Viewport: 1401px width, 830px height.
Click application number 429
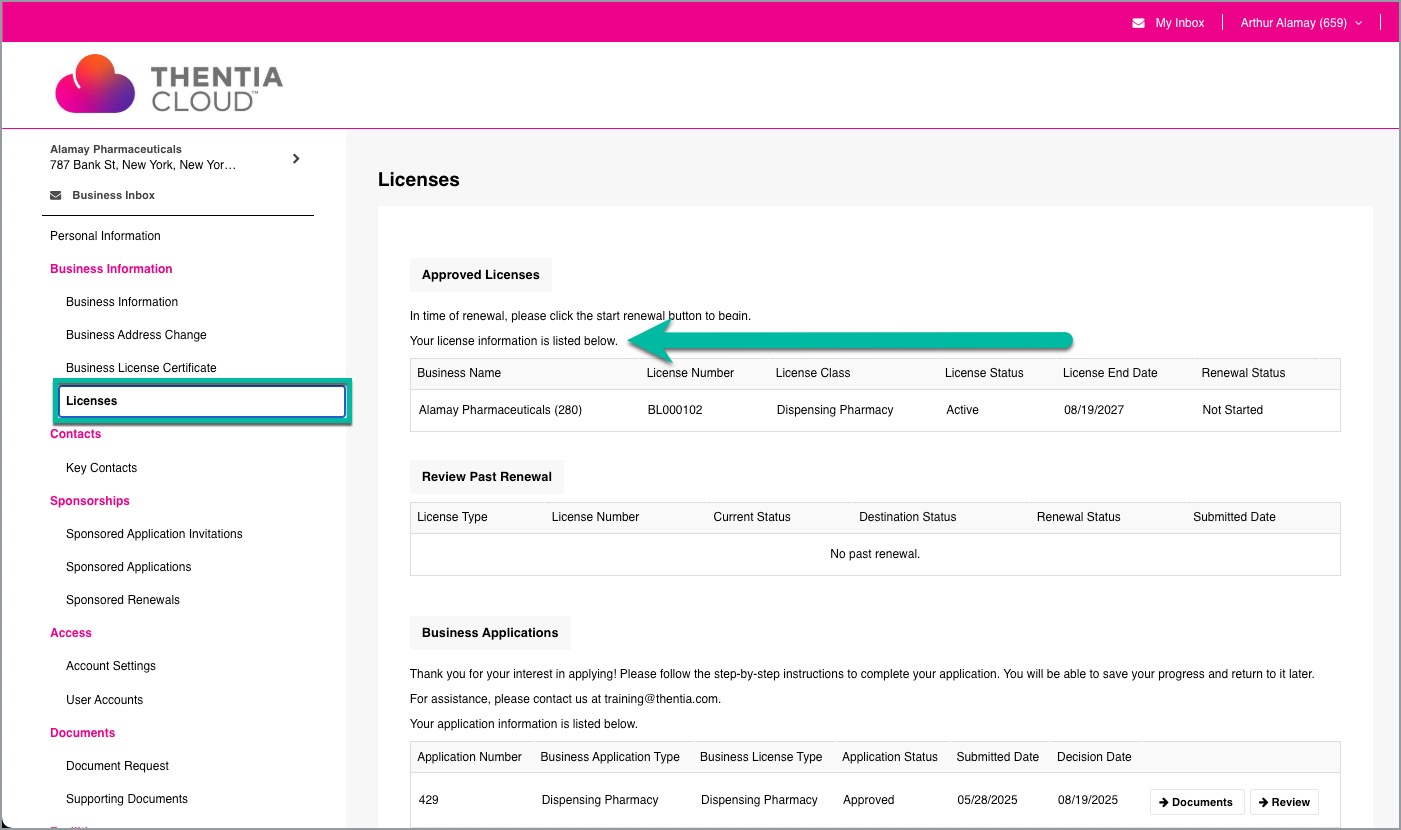pos(429,800)
